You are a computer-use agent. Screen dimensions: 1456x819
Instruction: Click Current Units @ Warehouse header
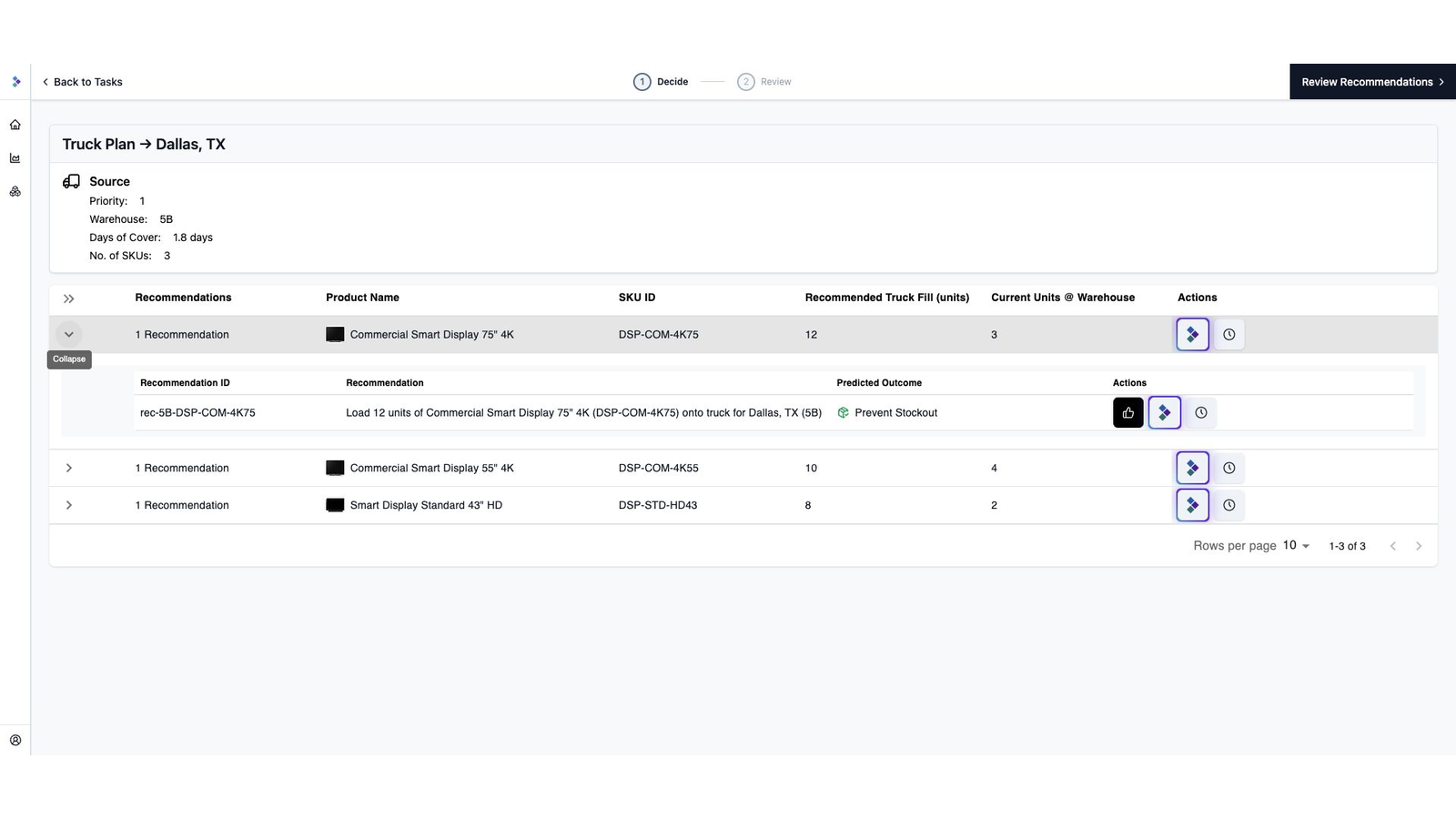[1063, 298]
